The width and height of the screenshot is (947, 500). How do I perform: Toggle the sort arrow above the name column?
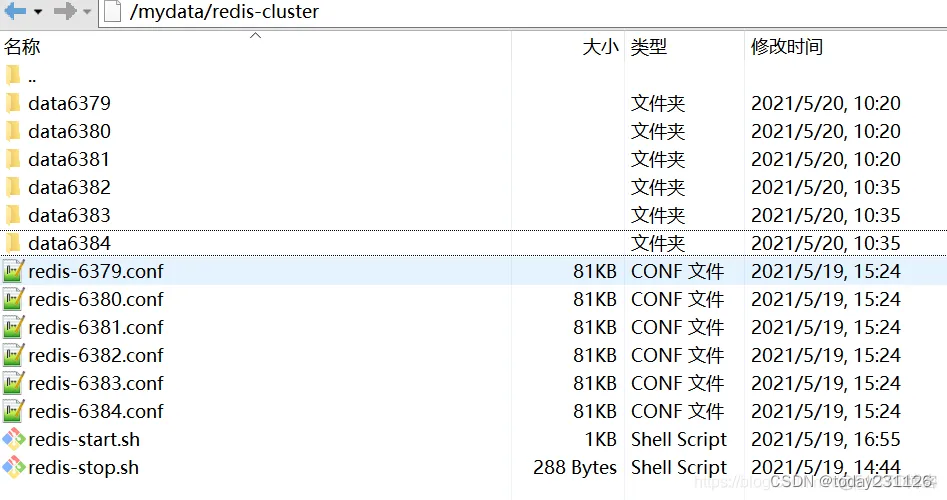pos(255,36)
